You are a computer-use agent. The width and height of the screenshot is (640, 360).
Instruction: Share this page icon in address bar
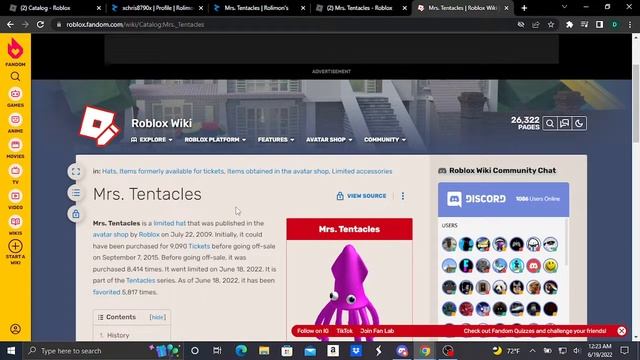[x=536, y=24]
